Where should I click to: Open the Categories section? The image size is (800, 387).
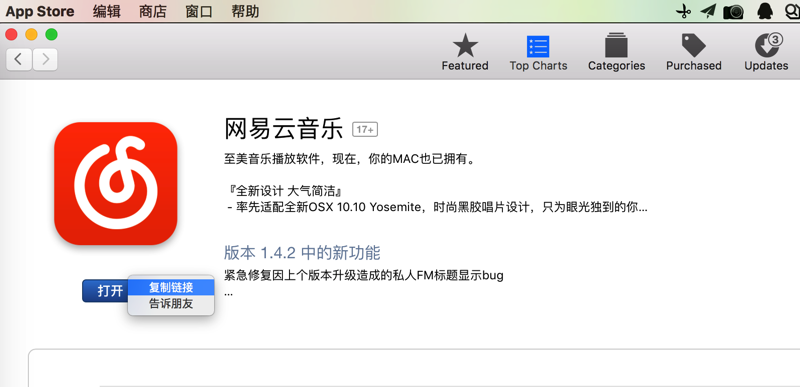tap(616, 53)
